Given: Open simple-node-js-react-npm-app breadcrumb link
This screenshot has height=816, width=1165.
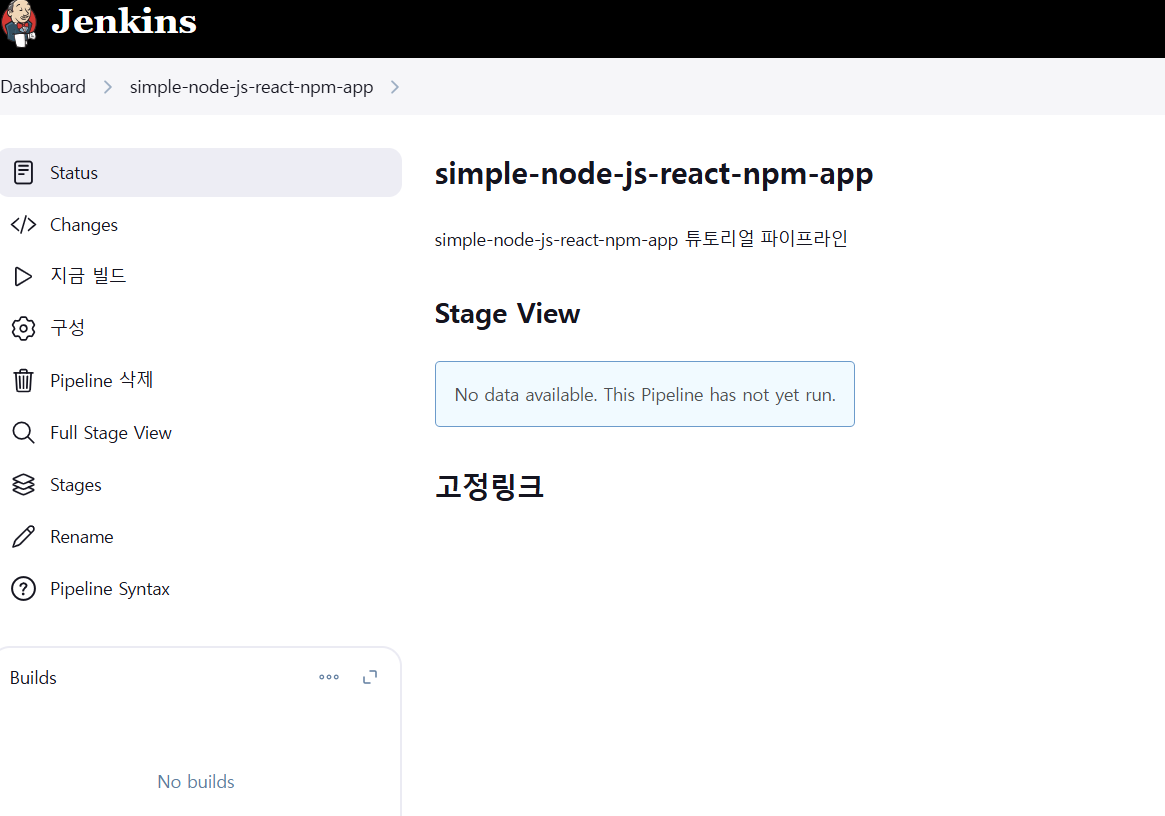Looking at the screenshot, I should click(251, 87).
